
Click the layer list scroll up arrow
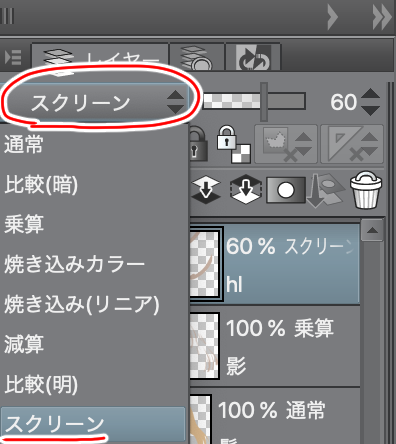click(x=372, y=230)
